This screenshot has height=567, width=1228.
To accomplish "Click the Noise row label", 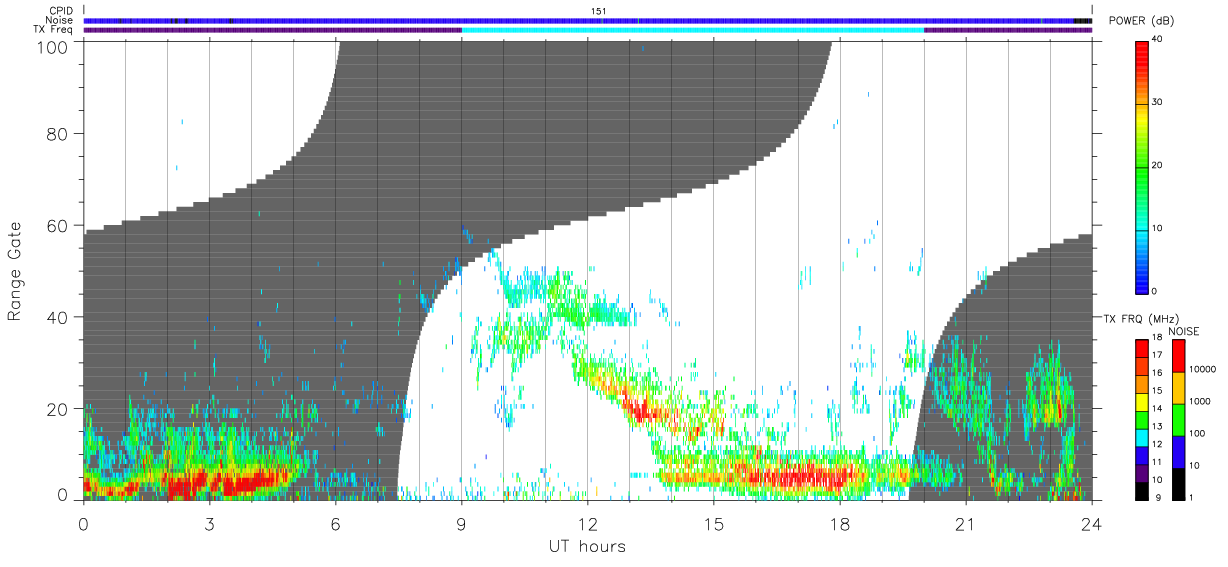I will pyautogui.click(x=59, y=20).
